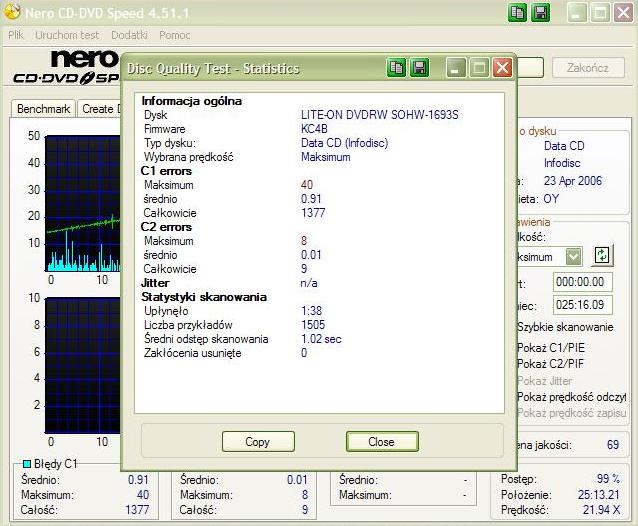Toggle Pokaż C2/PIF option
The height and width of the screenshot is (526, 638).
[x=550, y=364]
